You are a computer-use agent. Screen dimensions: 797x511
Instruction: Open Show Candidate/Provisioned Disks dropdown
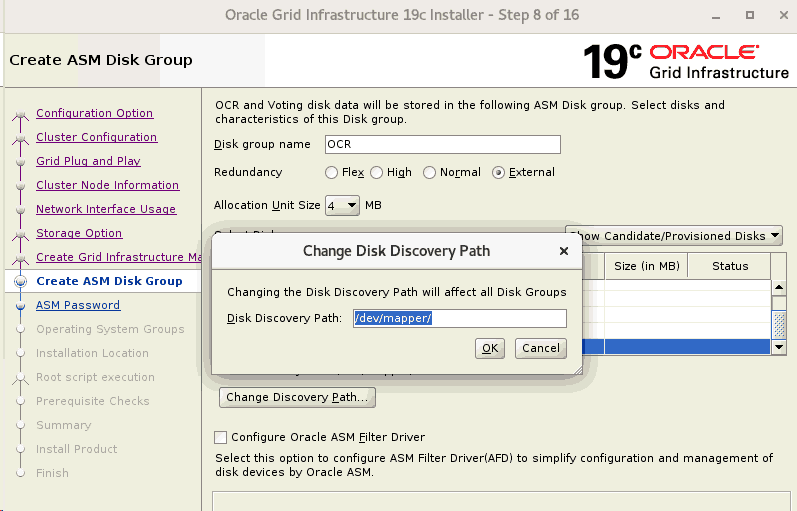point(673,235)
